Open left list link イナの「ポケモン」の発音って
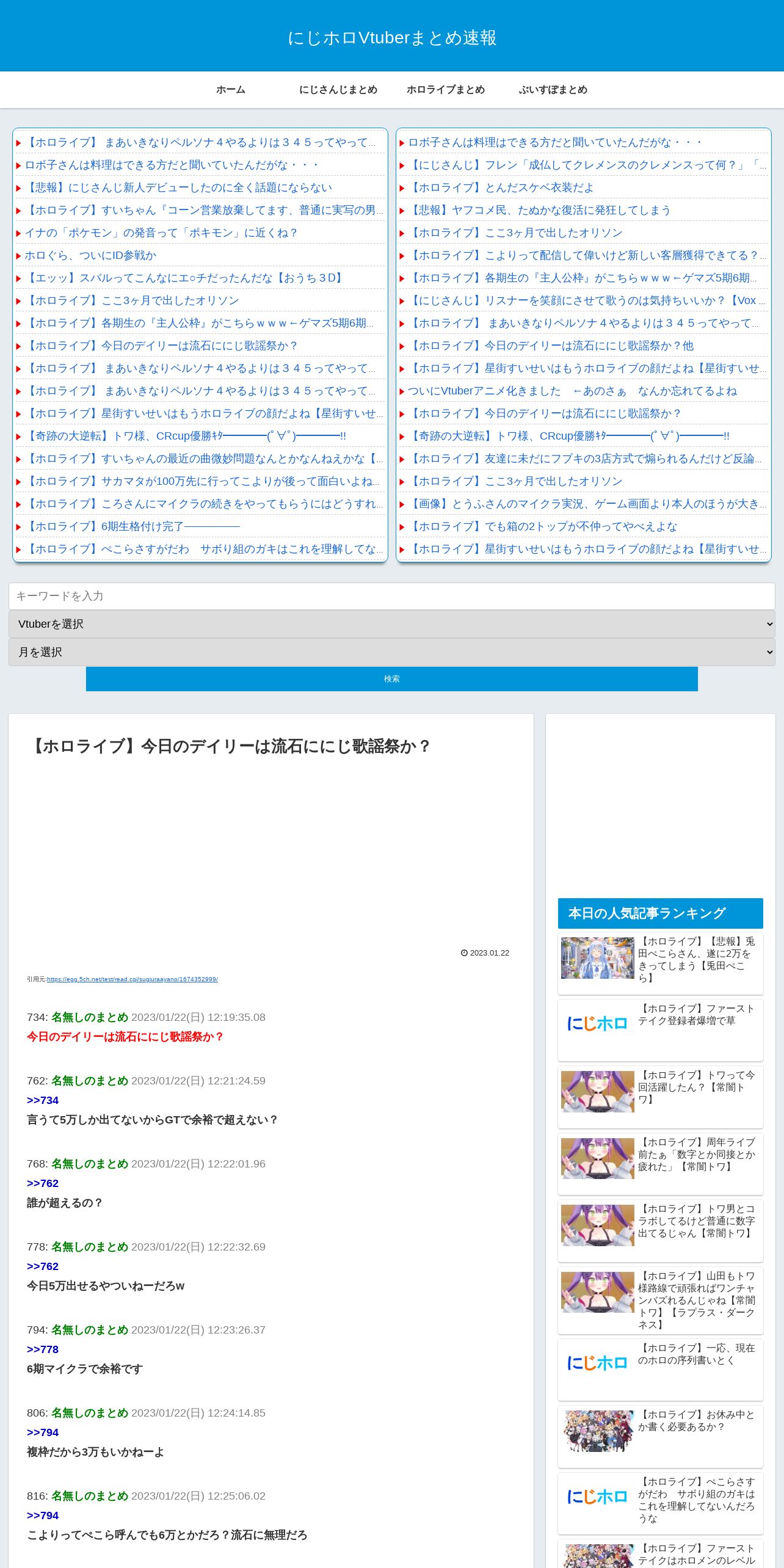 click(161, 233)
